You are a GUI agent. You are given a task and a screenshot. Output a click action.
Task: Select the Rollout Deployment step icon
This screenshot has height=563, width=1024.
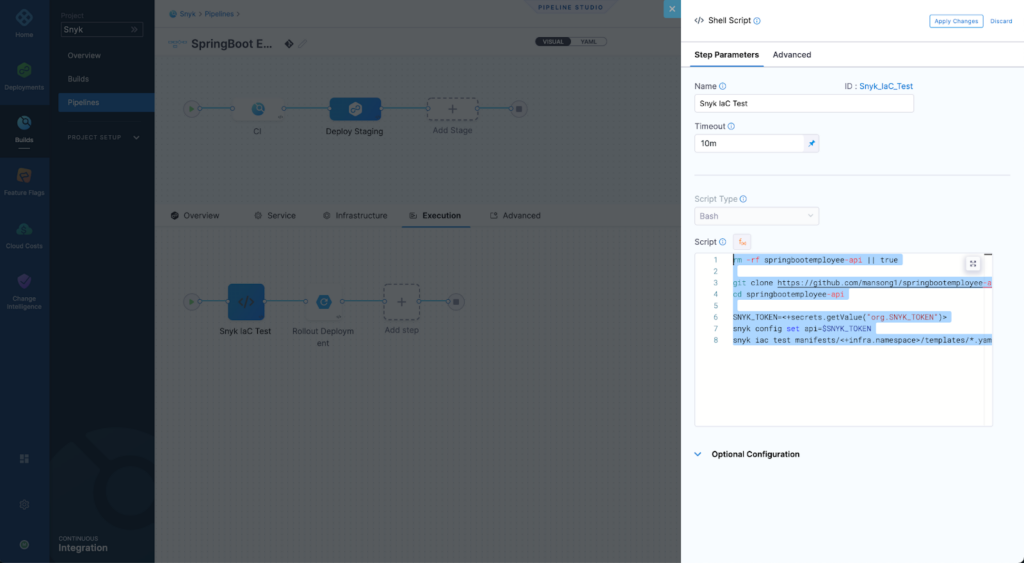click(x=323, y=302)
